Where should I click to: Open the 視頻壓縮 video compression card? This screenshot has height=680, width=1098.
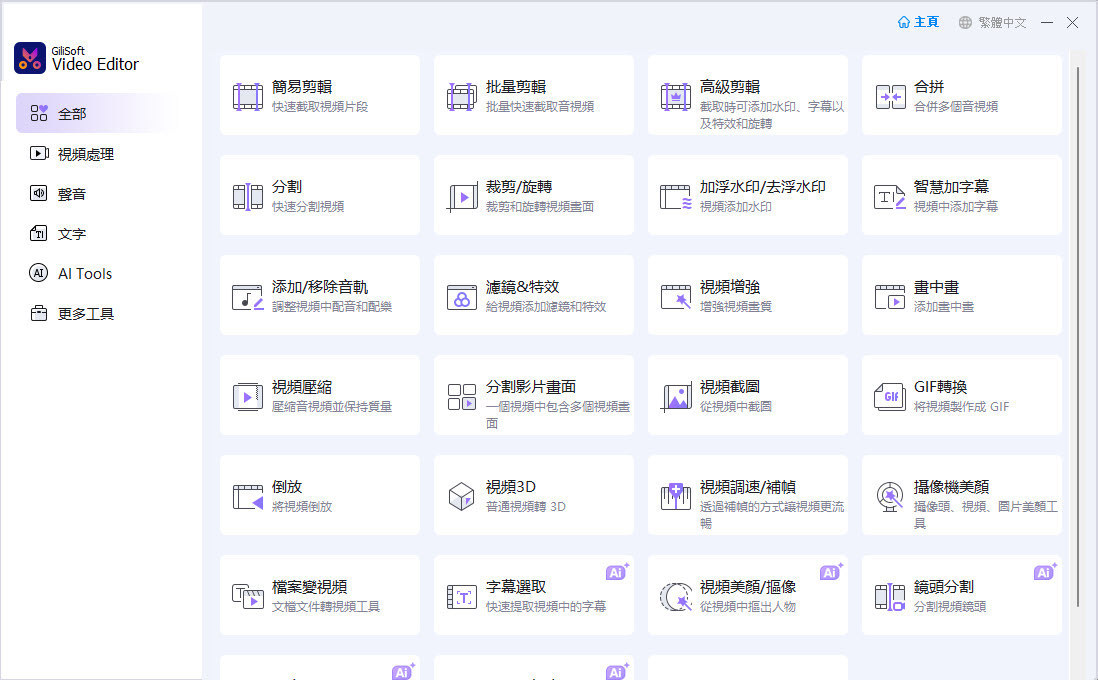click(x=319, y=395)
